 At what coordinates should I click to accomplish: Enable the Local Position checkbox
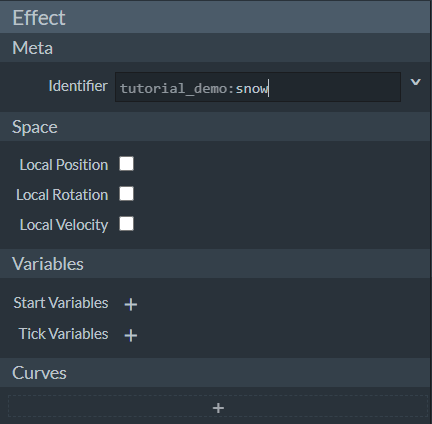[x=127, y=164]
